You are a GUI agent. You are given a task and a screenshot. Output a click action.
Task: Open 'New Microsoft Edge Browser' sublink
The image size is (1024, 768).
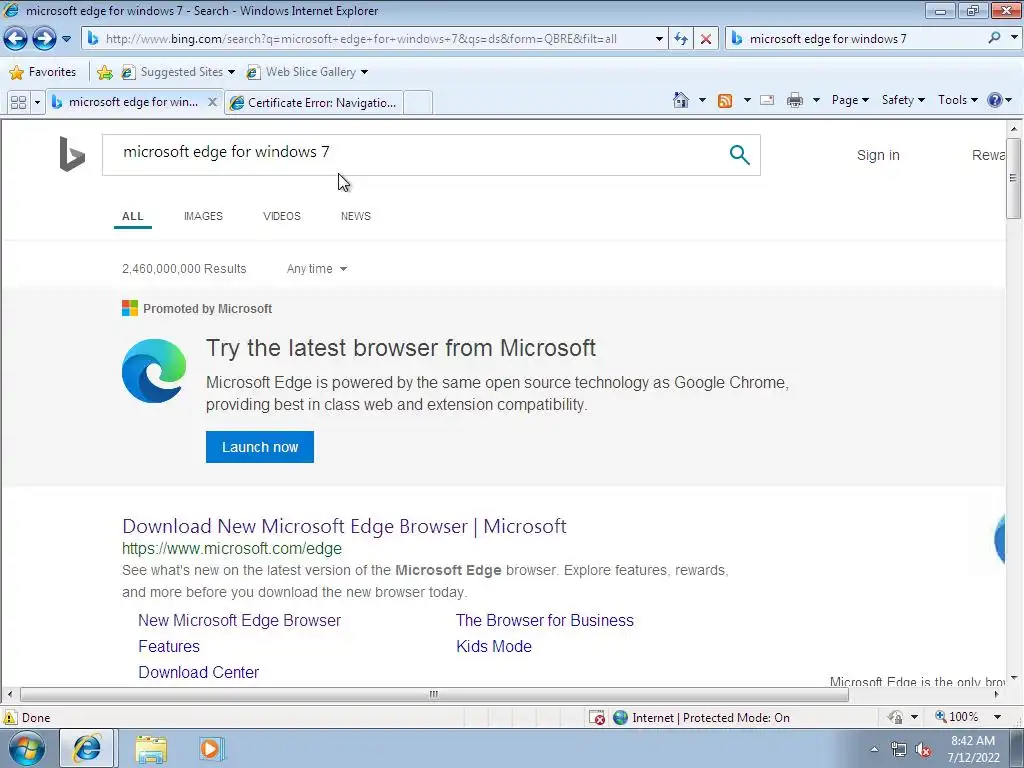point(240,620)
